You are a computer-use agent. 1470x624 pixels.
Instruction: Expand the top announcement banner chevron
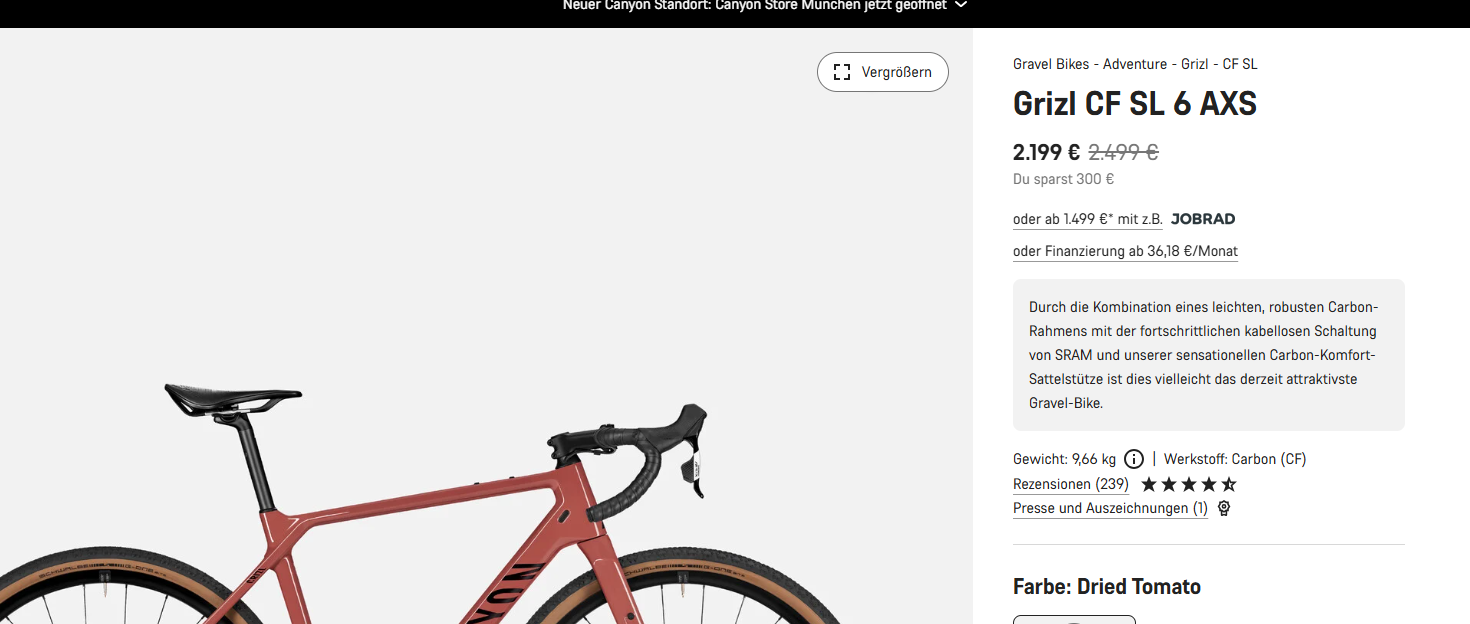click(x=961, y=5)
